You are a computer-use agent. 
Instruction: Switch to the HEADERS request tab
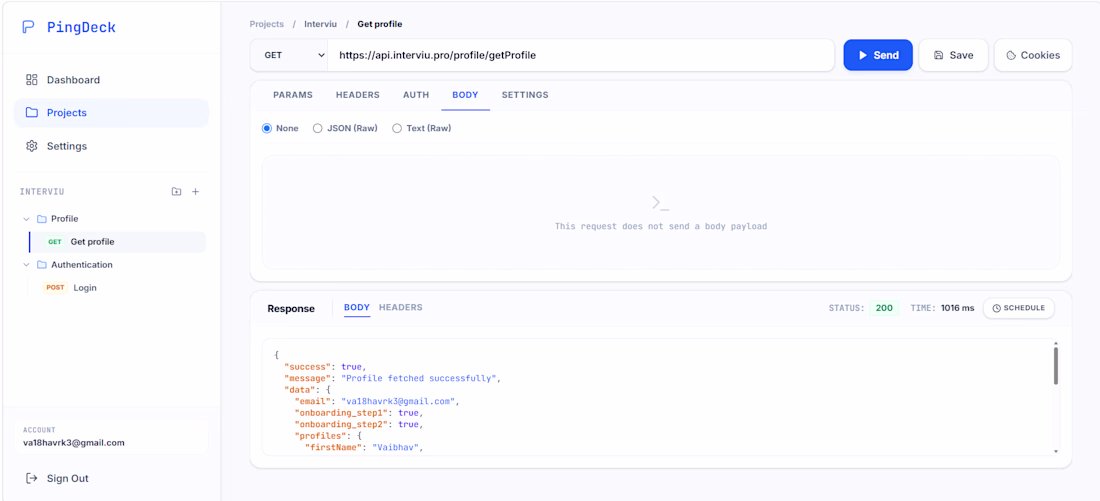tap(358, 95)
